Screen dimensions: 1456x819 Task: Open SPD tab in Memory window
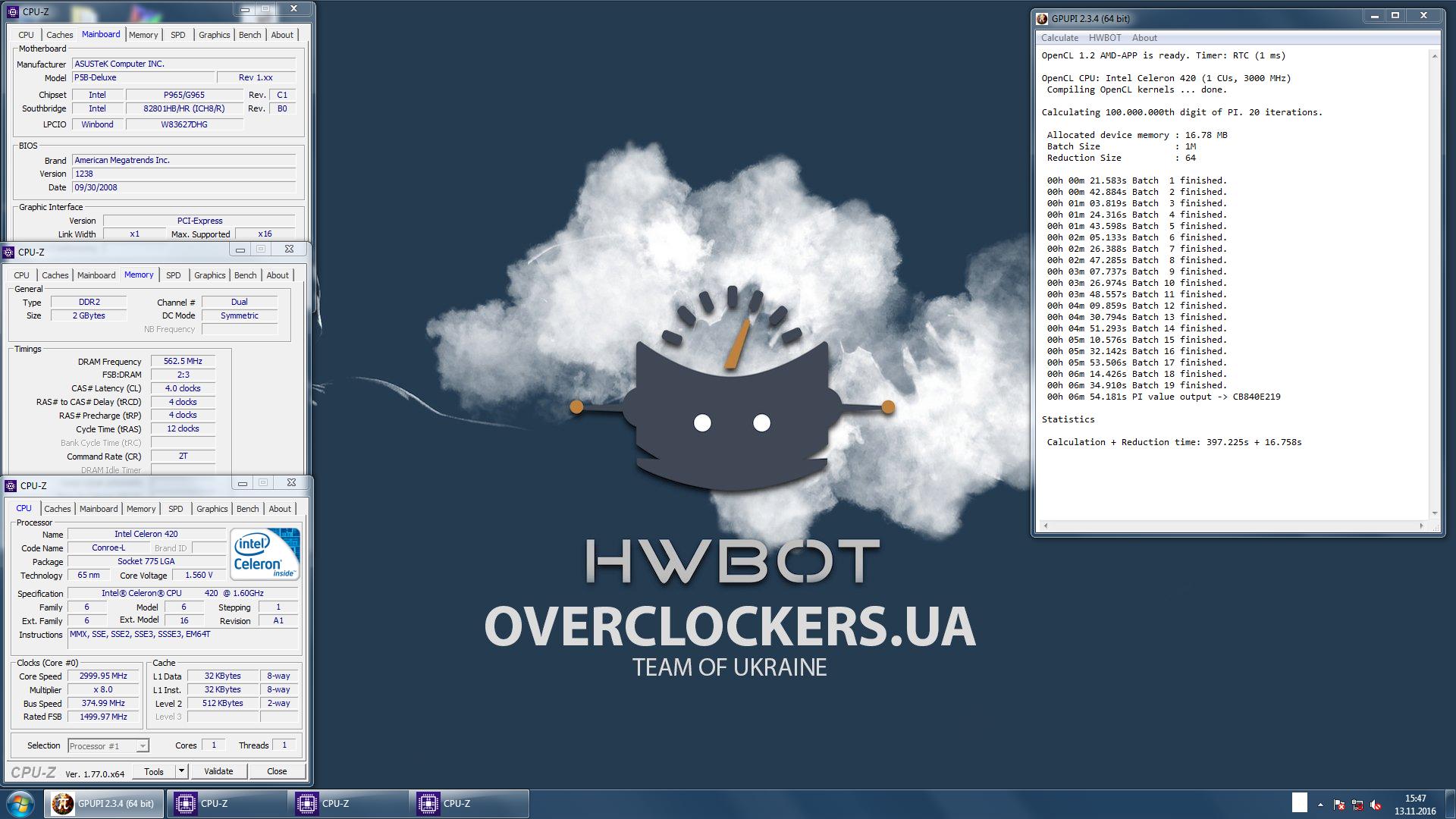click(174, 275)
